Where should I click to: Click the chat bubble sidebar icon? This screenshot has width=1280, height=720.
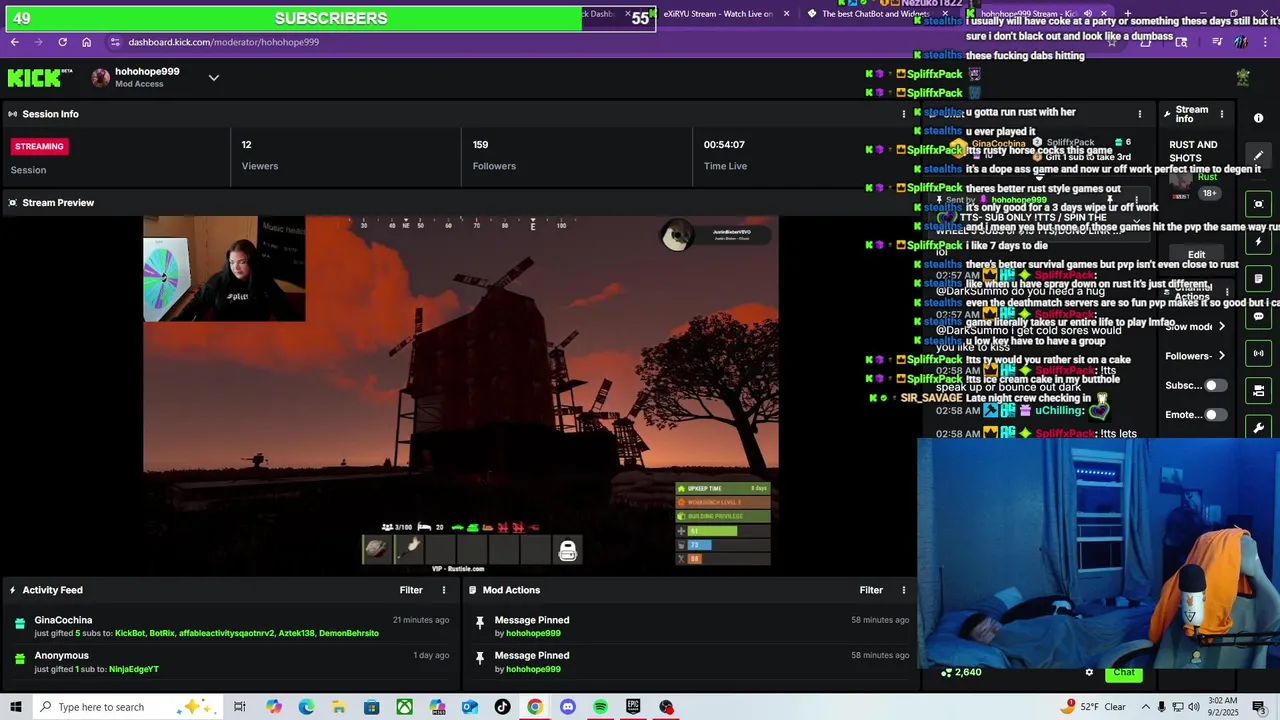(x=1258, y=316)
